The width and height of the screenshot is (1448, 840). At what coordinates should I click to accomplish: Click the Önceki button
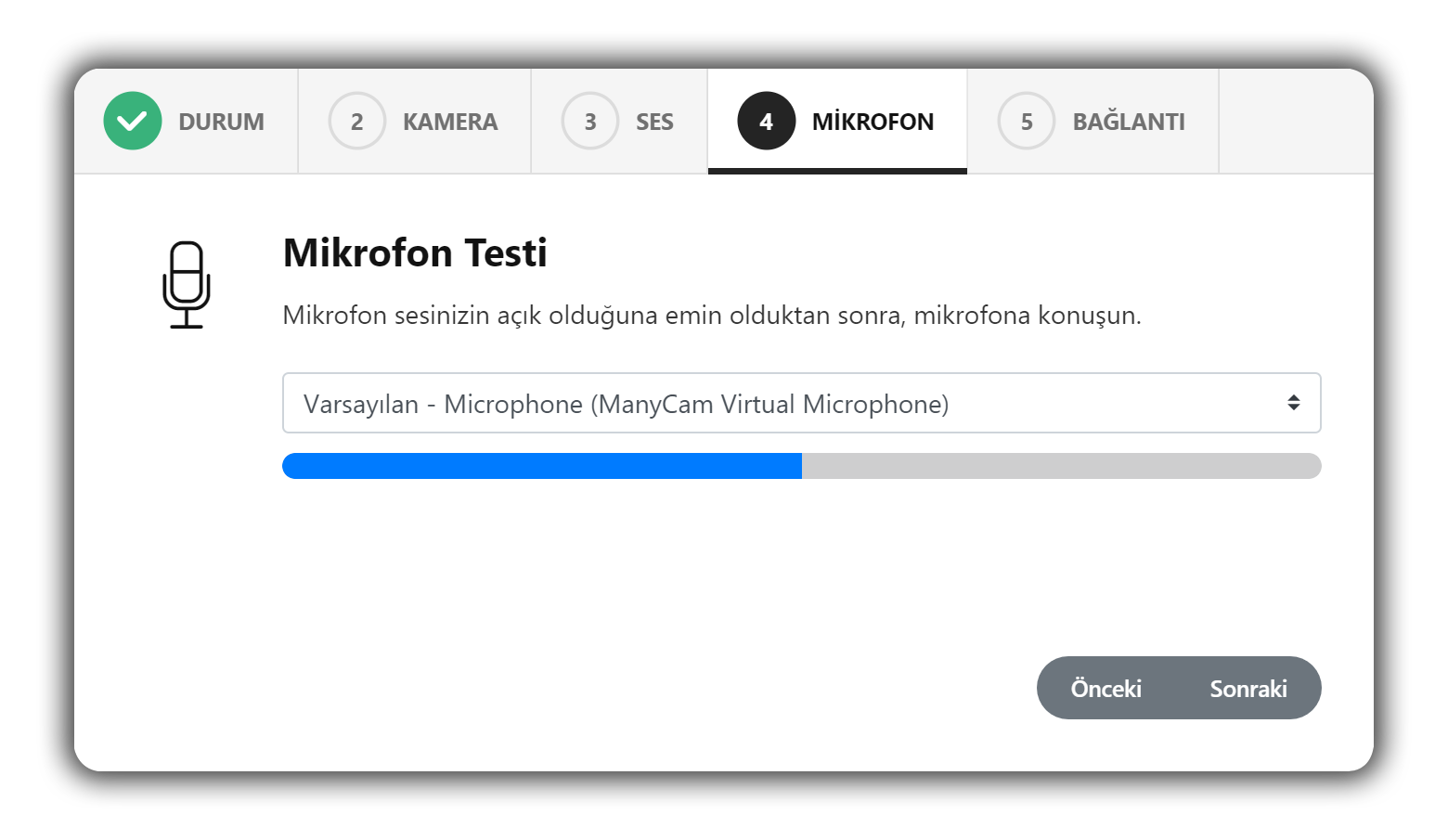click(x=1106, y=688)
